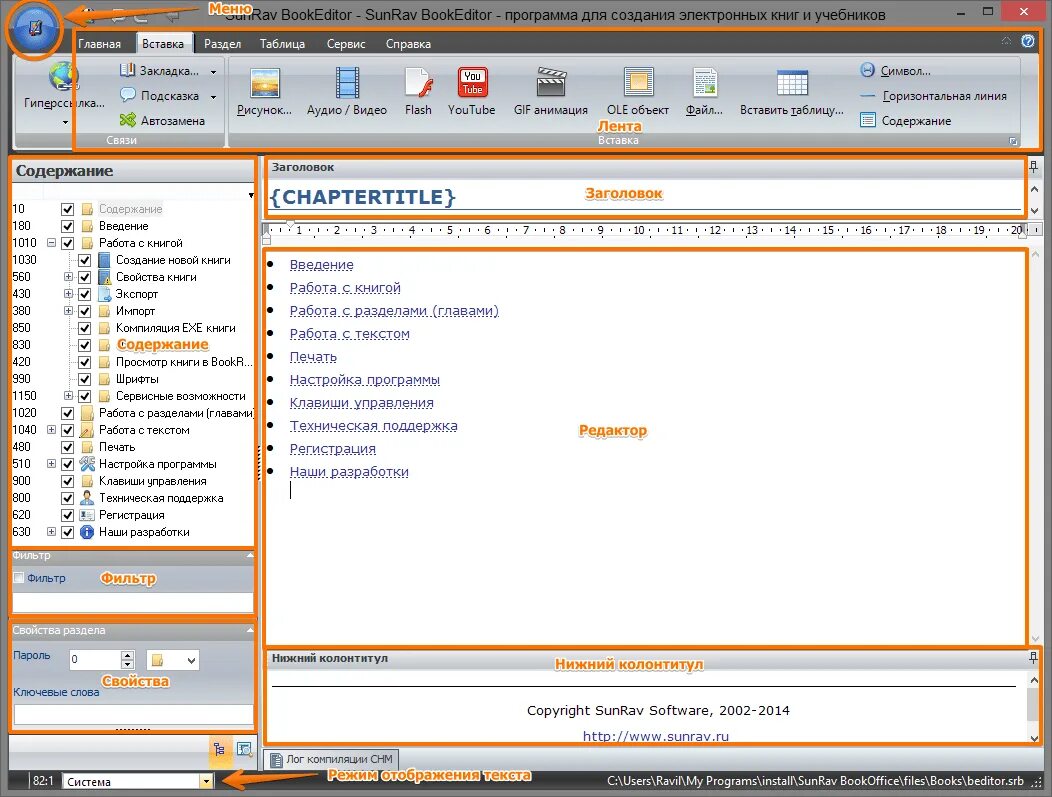Click the Ключевые слова input field
Image resolution: width=1052 pixels, height=797 pixels.
click(x=134, y=714)
